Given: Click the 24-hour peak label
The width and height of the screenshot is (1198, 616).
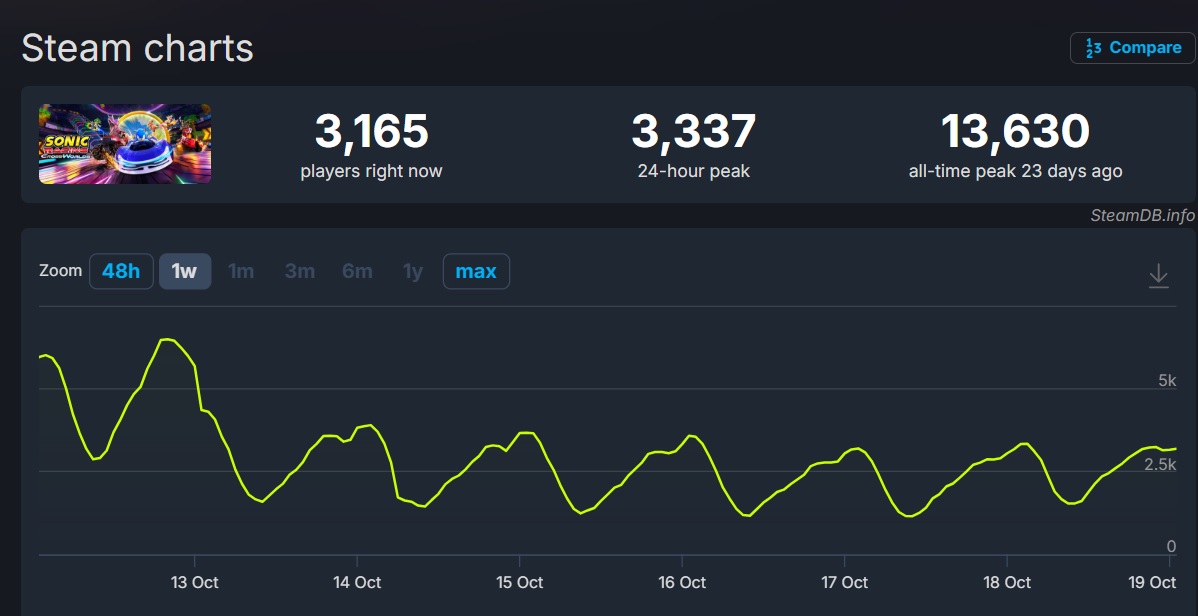Looking at the screenshot, I should pos(694,171).
